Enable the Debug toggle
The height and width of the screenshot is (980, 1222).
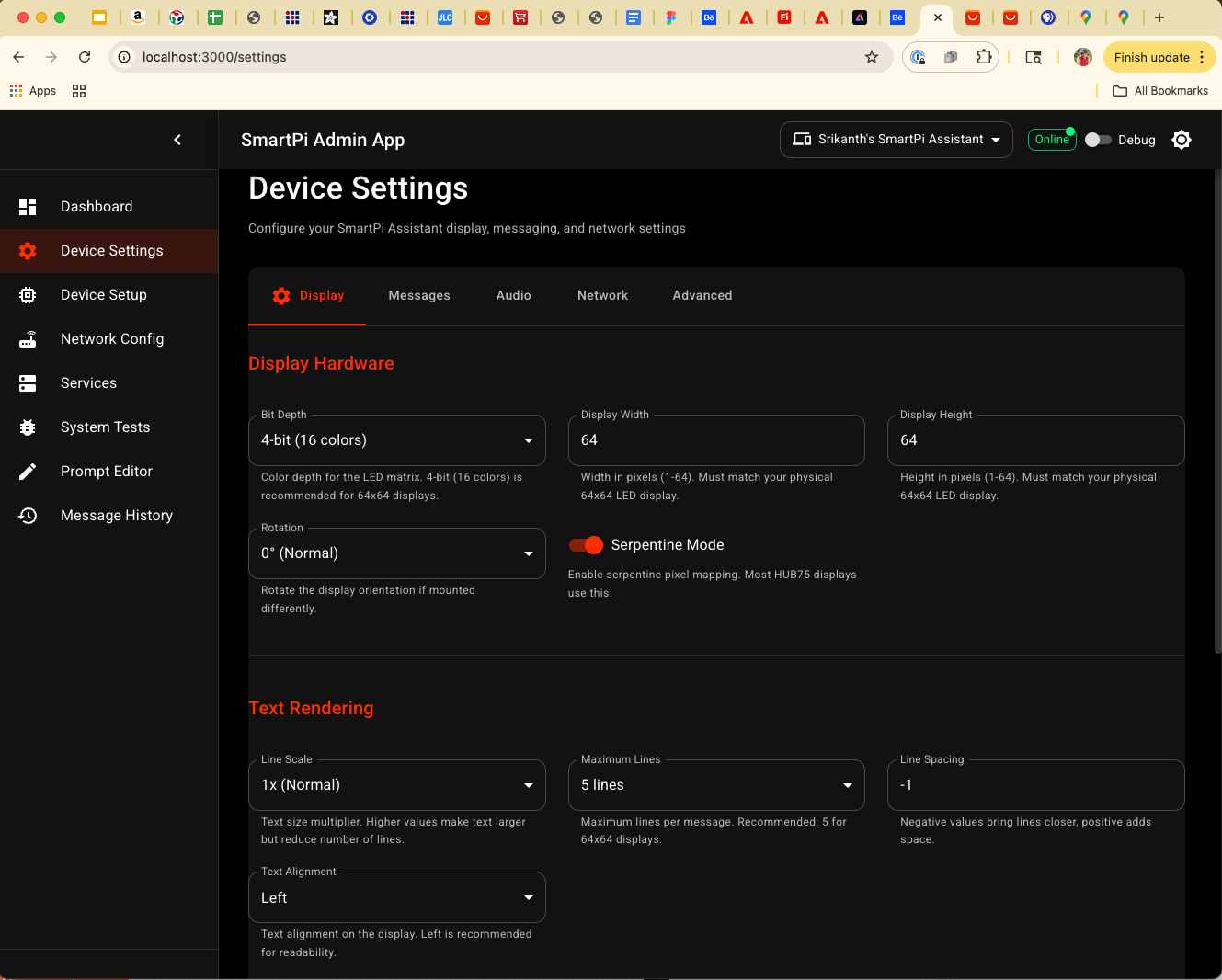click(1098, 140)
